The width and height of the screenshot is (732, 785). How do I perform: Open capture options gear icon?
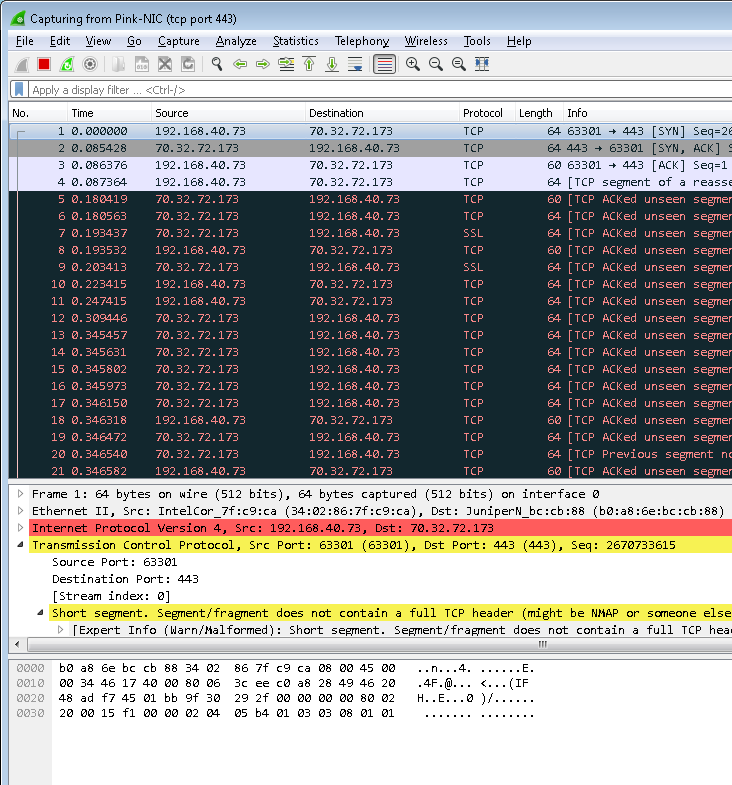click(x=90, y=64)
